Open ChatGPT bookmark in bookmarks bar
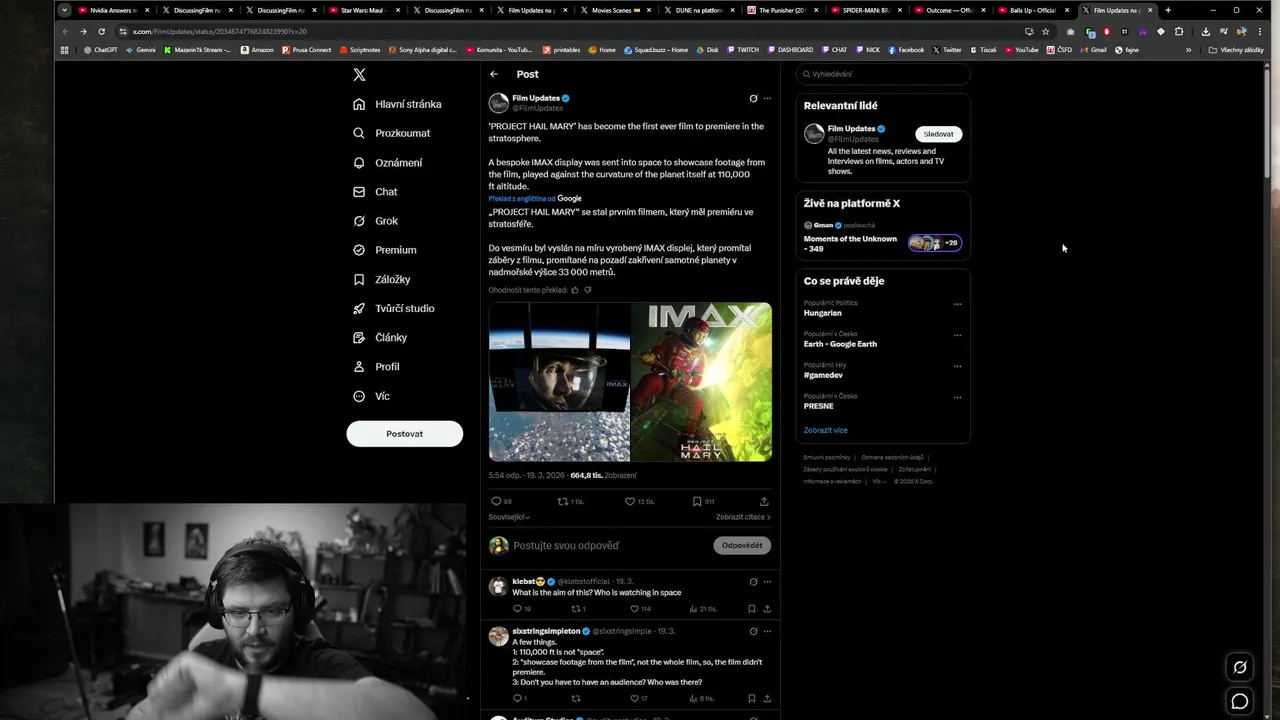Image resolution: width=1280 pixels, height=720 pixels. click(x=100, y=50)
